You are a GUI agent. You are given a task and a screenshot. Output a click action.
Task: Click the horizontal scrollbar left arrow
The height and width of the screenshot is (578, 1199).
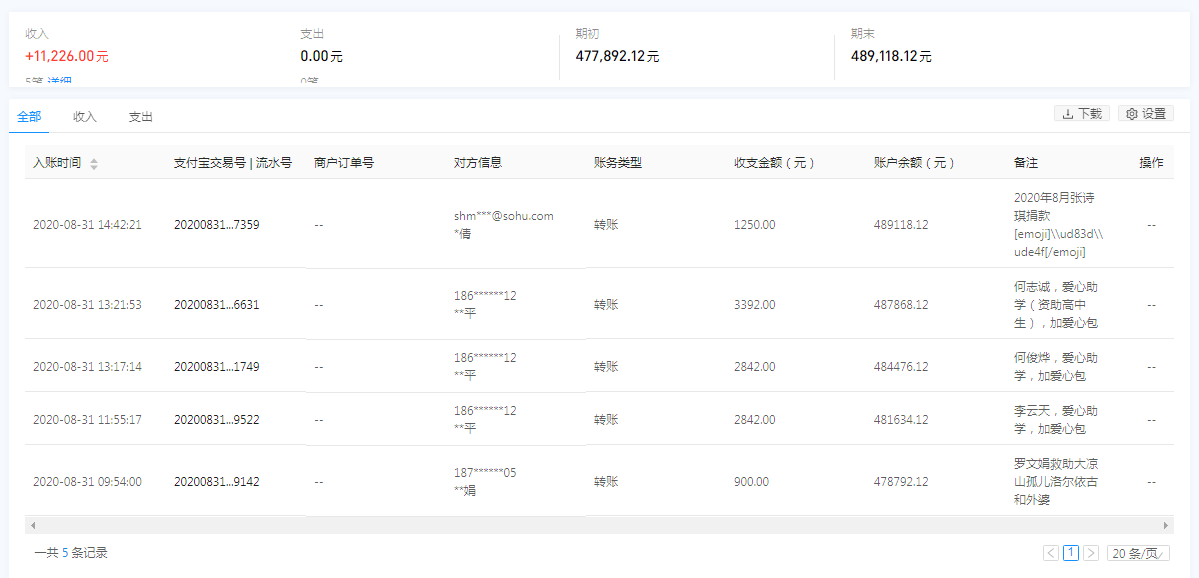click(x=32, y=525)
